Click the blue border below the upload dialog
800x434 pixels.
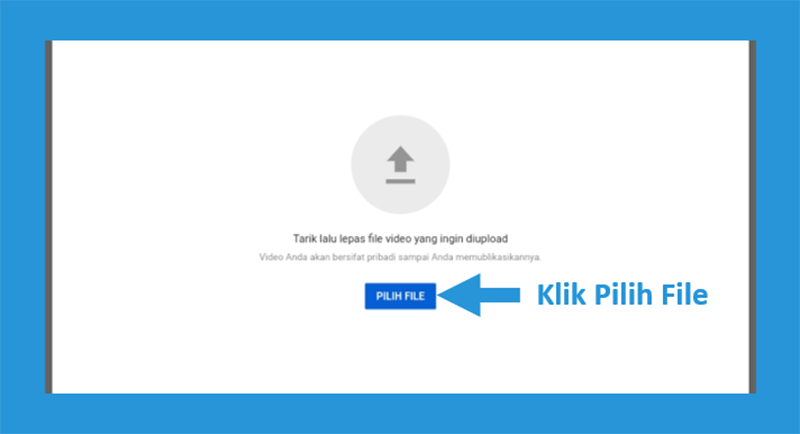point(400,414)
